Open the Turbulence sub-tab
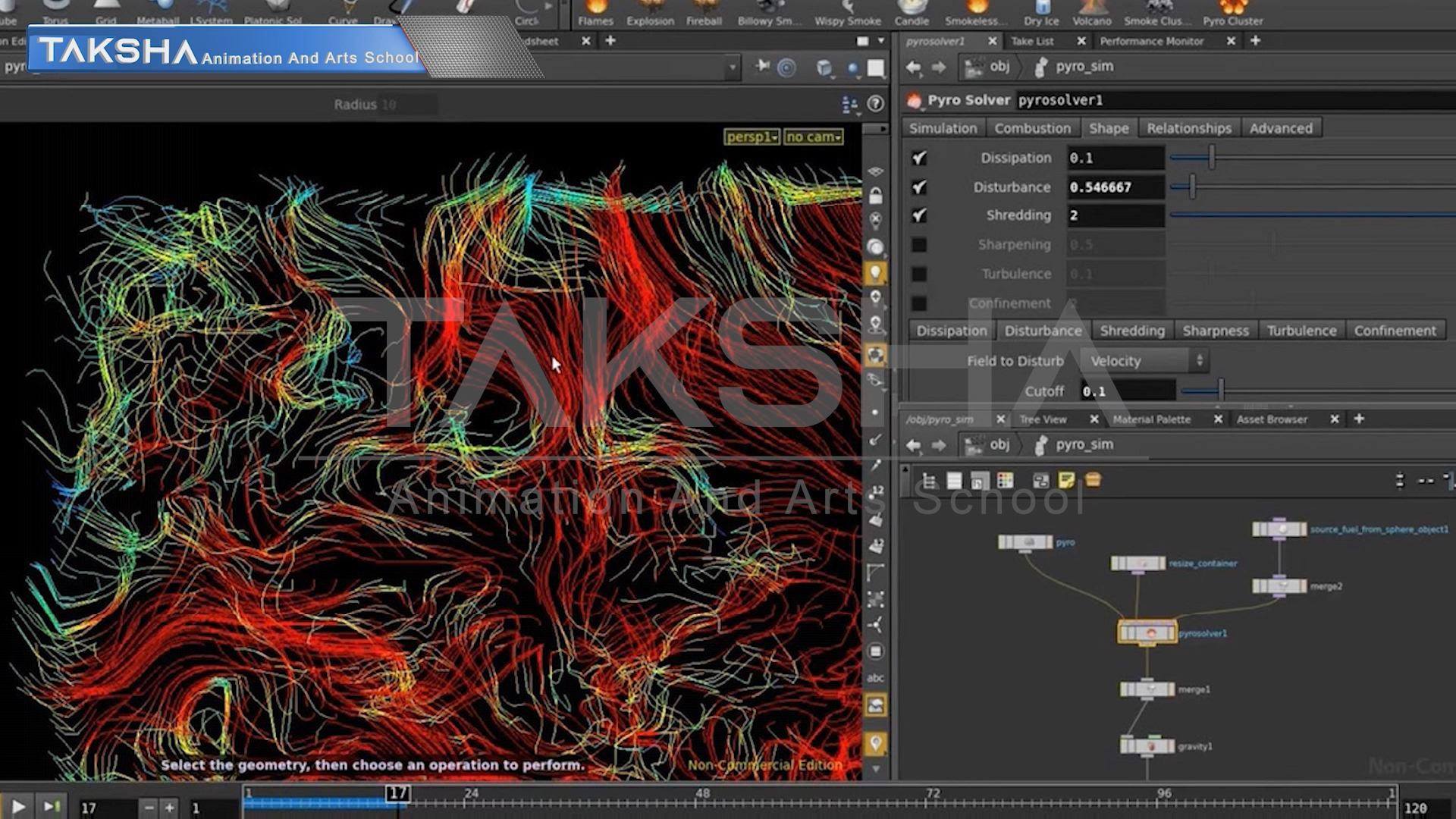The width and height of the screenshot is (1456, 819). click(1301, 331)
